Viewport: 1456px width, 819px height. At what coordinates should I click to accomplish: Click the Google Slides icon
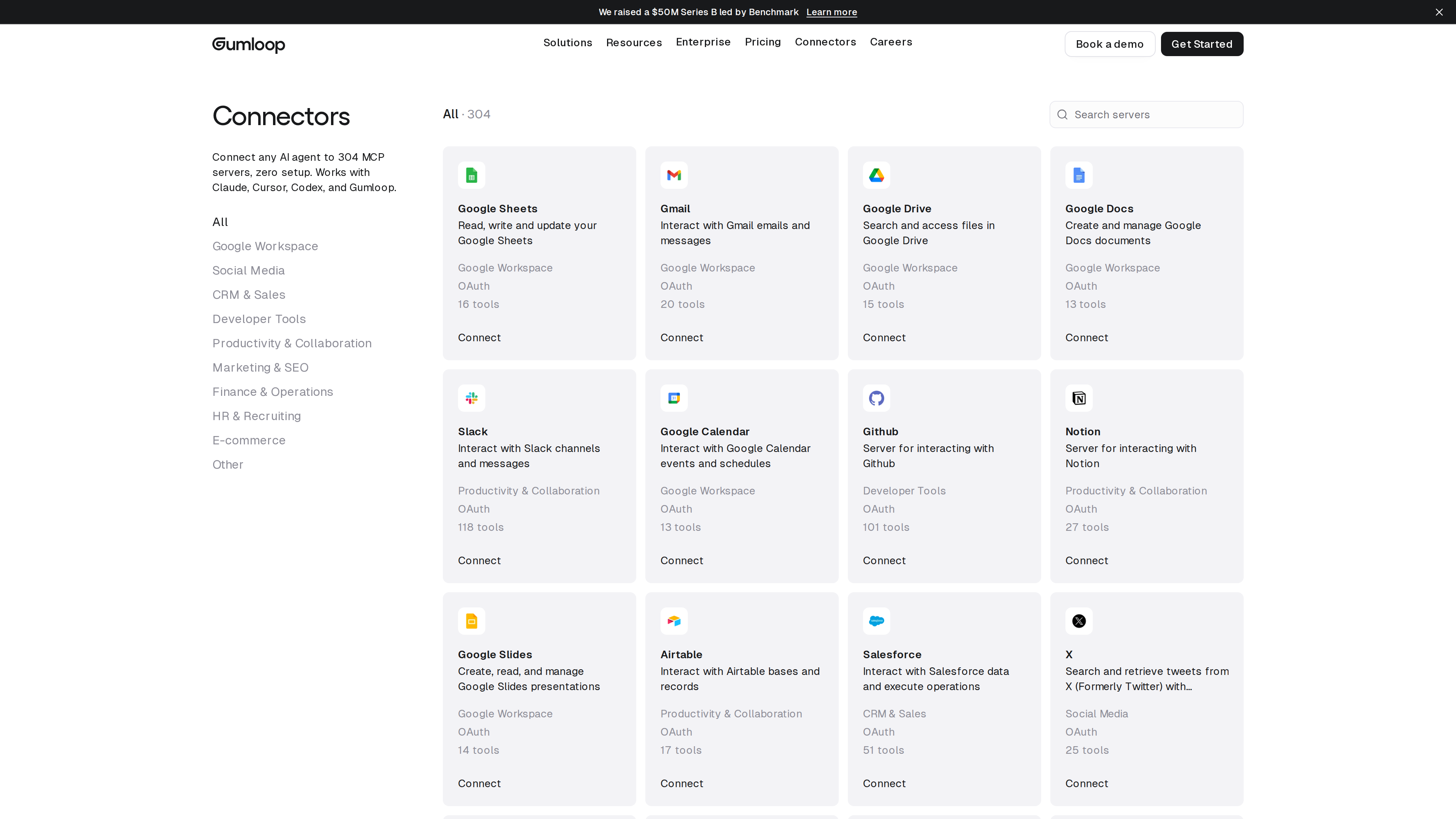[471, 621]
